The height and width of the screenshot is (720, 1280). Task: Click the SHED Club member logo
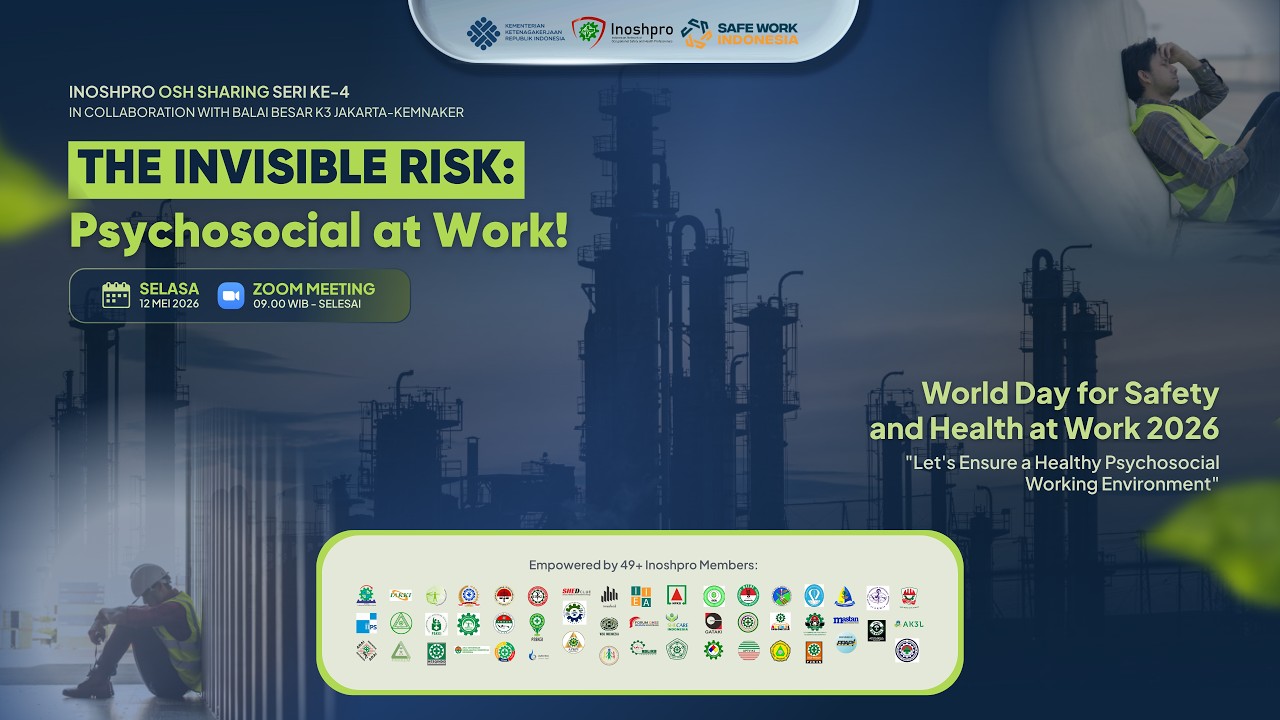click(576, 591)
